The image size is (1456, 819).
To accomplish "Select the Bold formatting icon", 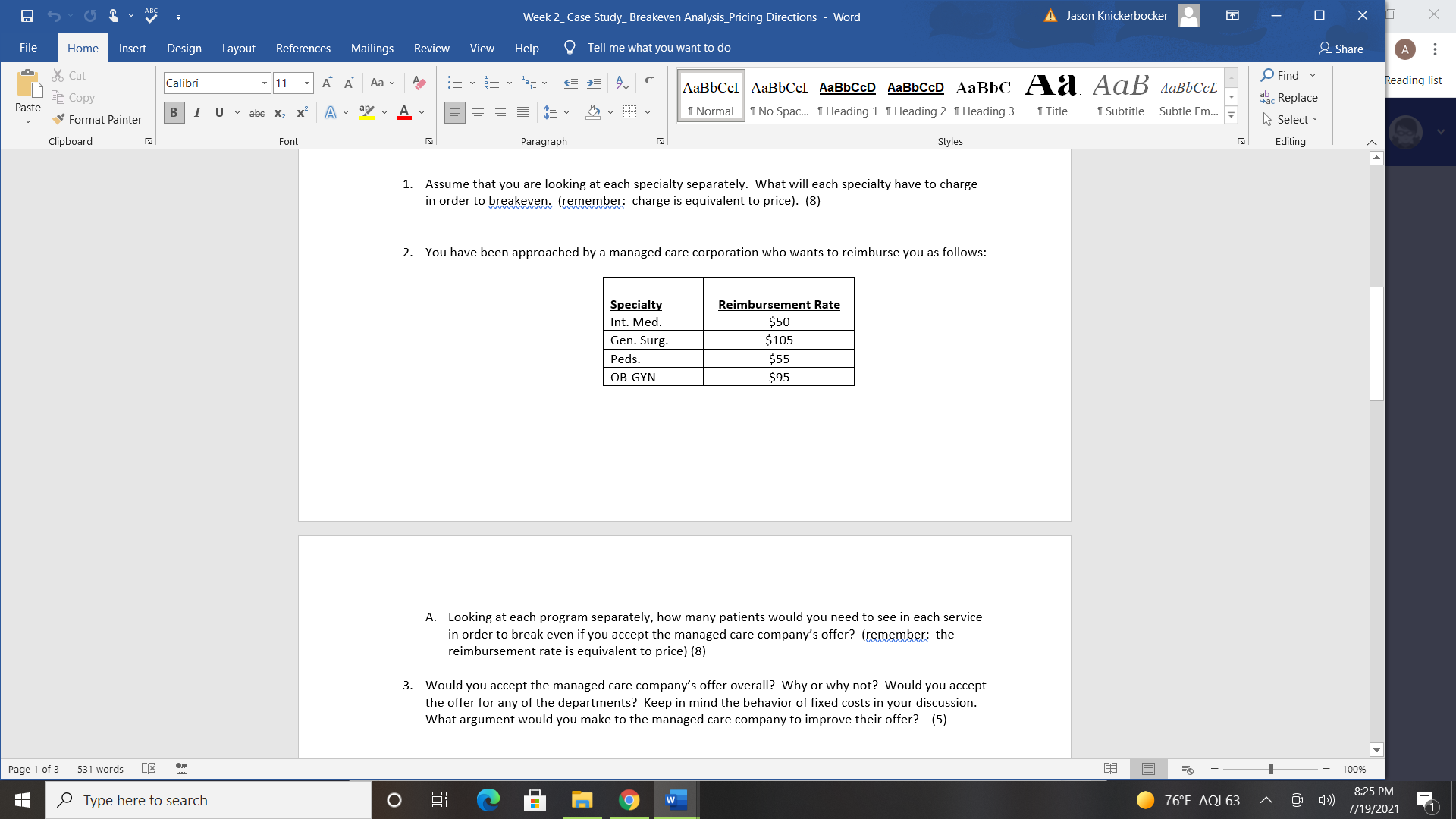I will [173, 112].
